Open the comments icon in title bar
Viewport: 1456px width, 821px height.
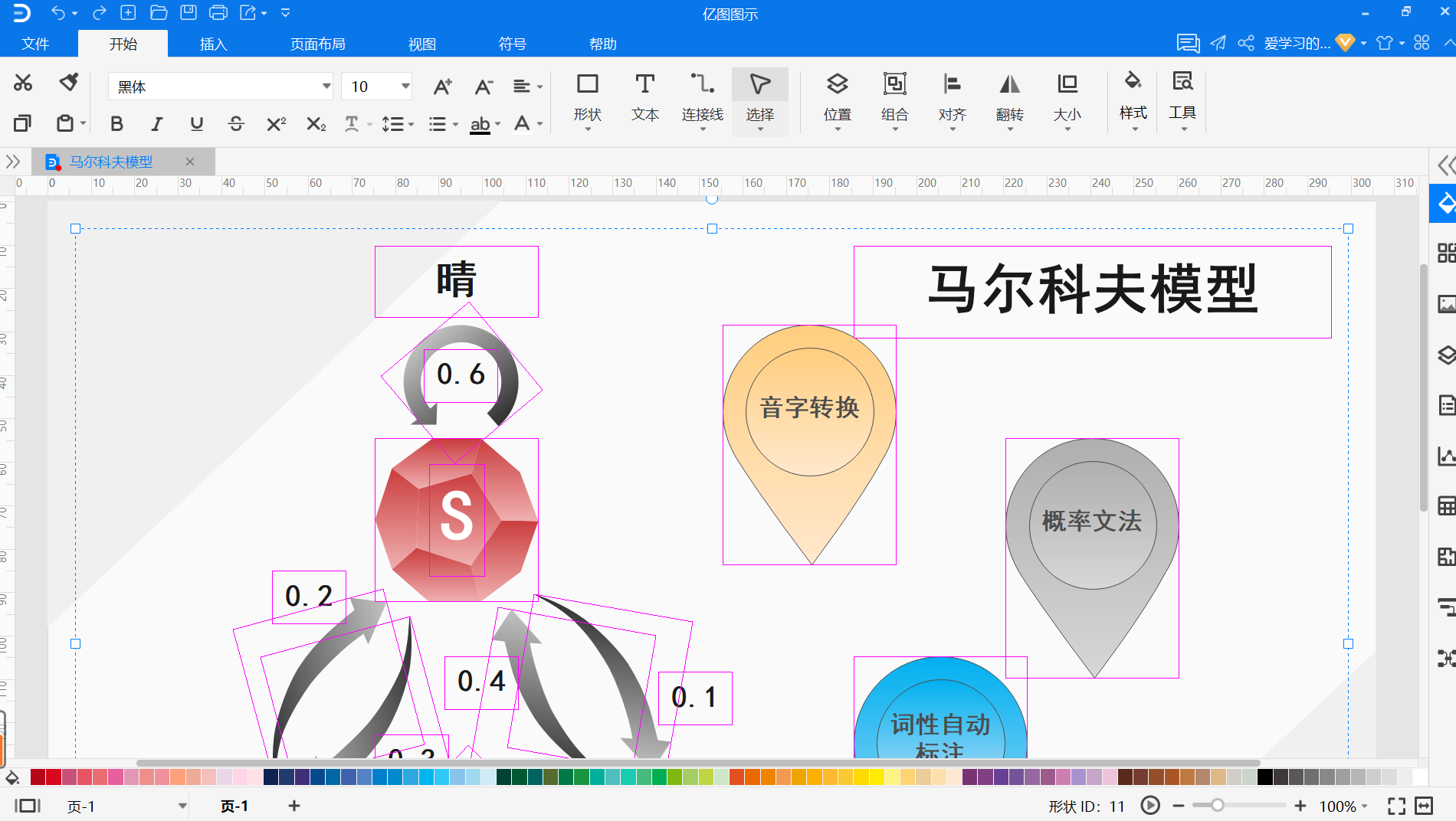pyautogui.click(x=1188, y=43)
